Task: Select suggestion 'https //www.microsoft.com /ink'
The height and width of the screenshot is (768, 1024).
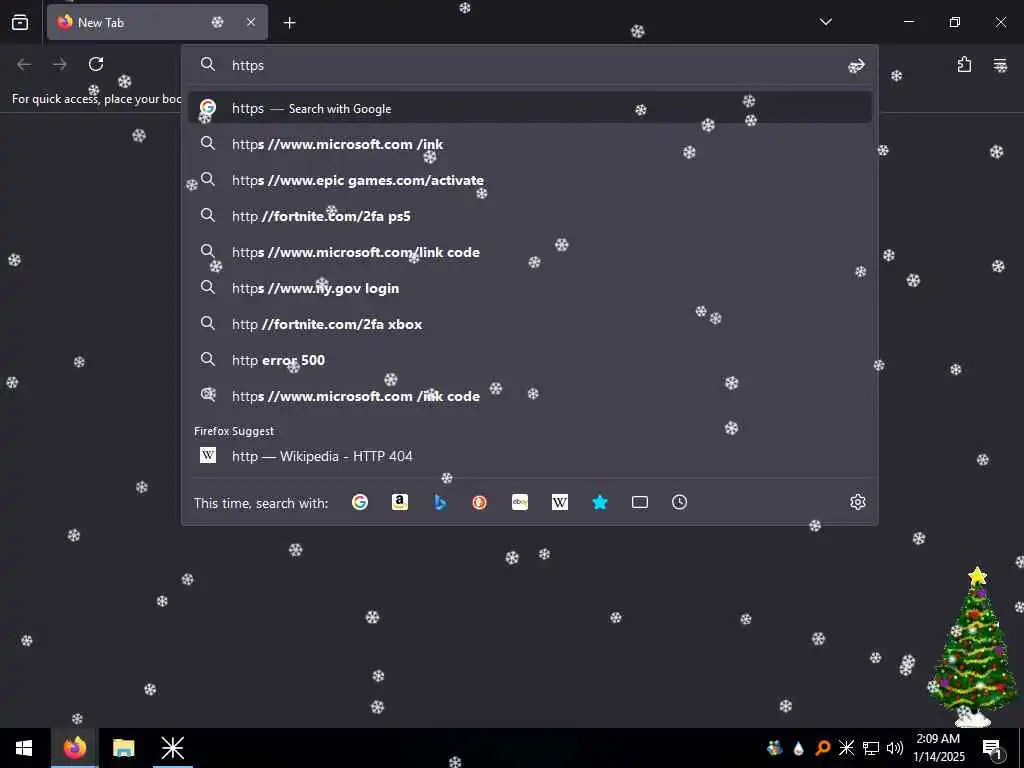Action: click(530, 144)
